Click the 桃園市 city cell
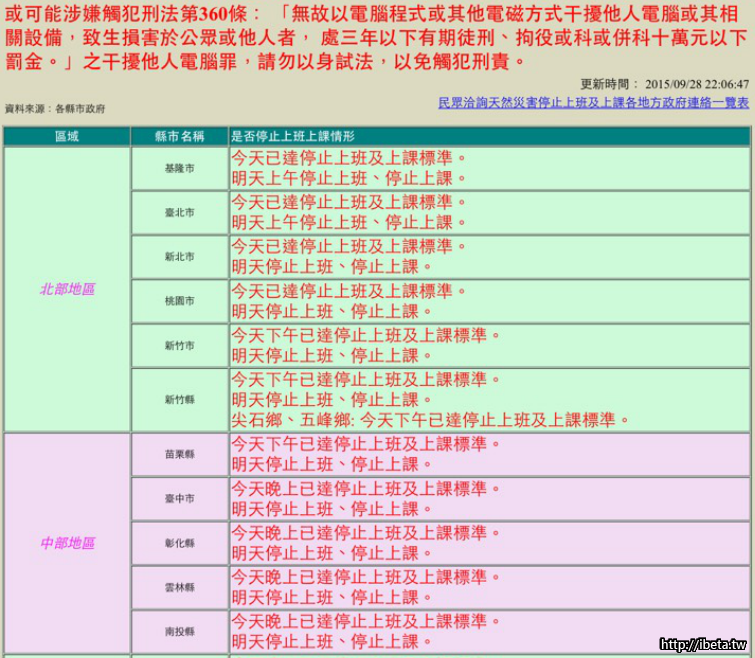755x658 pixels. pyautogui.click(x=180, y=301)
